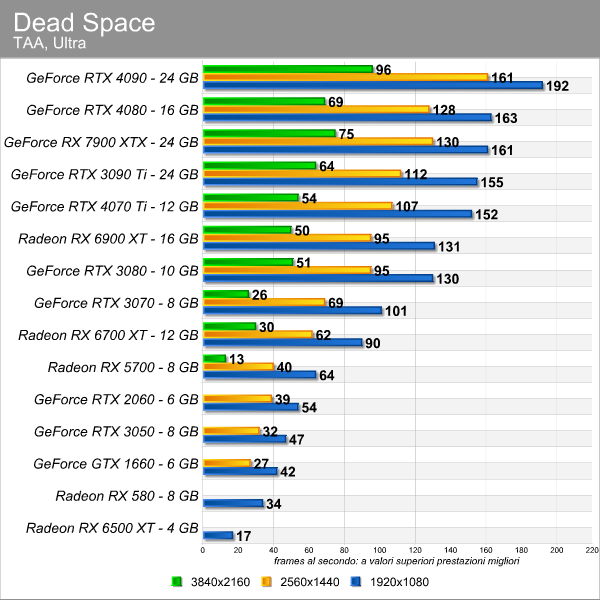Select the 1920x1080 legend label
Screen dimensions: 600x600
[399, 582]
